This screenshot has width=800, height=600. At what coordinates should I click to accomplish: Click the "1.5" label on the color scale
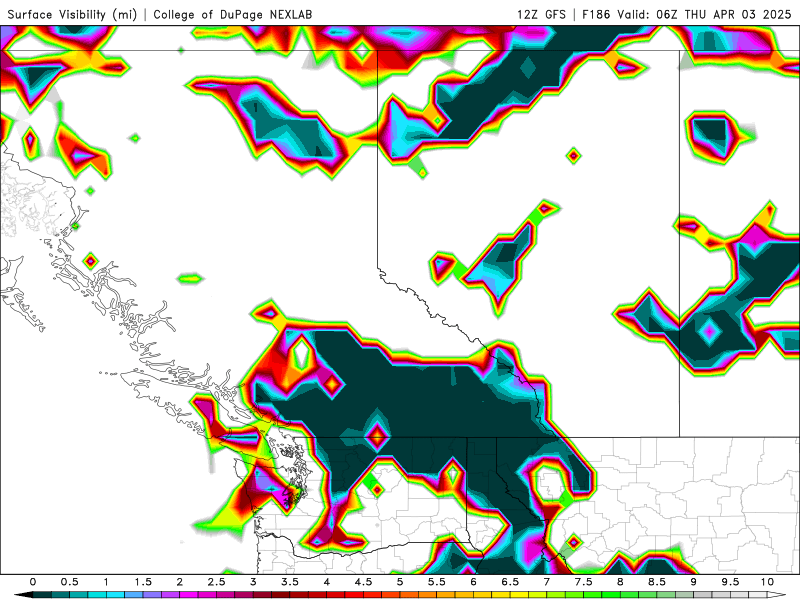[143, 582]
